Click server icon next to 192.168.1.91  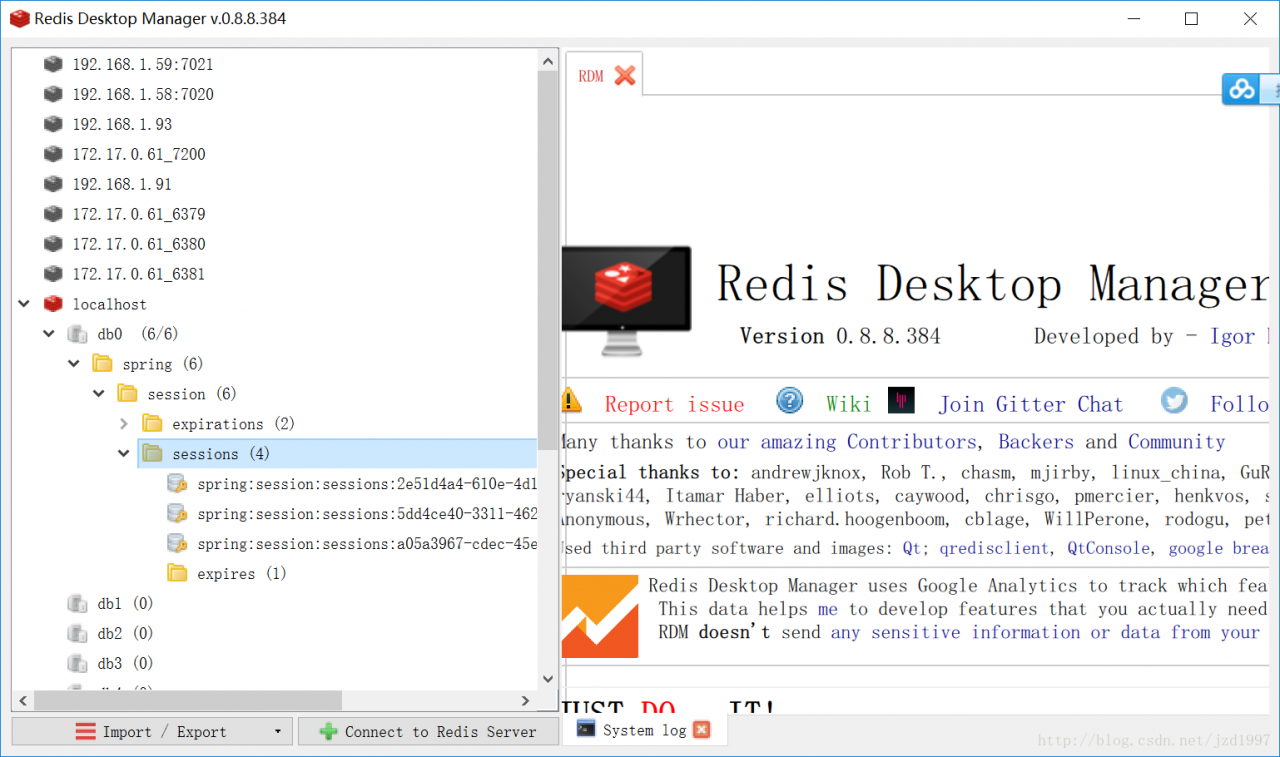(x=53, y=184)
